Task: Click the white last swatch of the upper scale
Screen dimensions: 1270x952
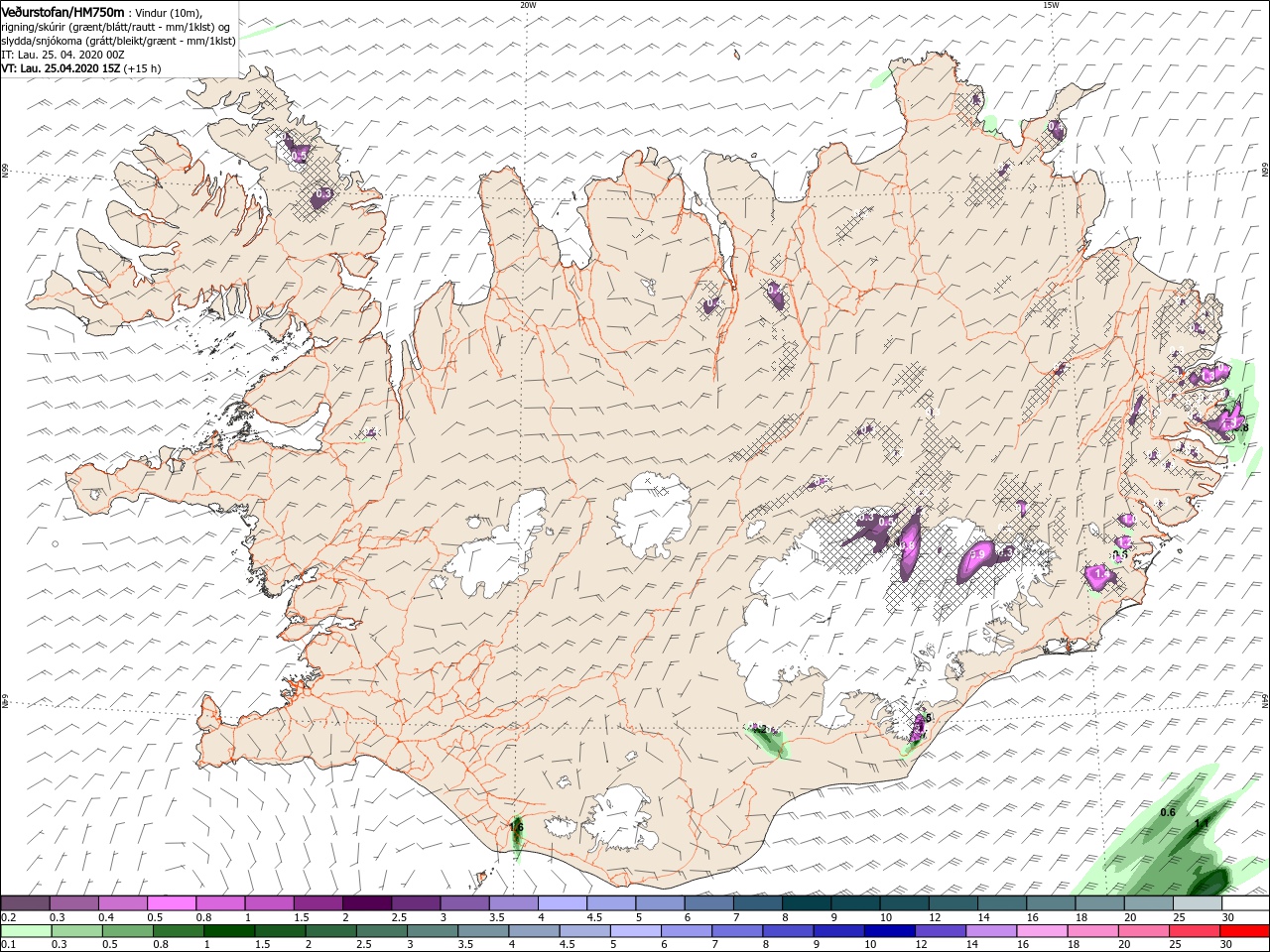Action: point(1244,904)
